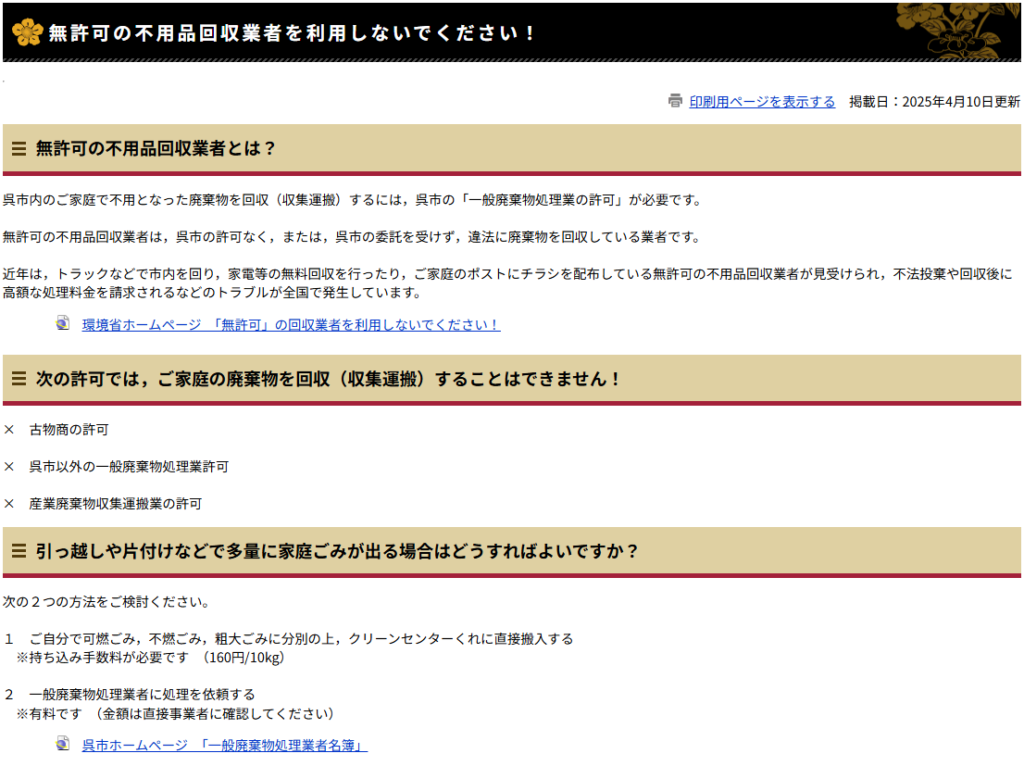The image size is (1024, 766).
Task: Open the 環境省ホームページ hyperlink
Action: (287, 324)
